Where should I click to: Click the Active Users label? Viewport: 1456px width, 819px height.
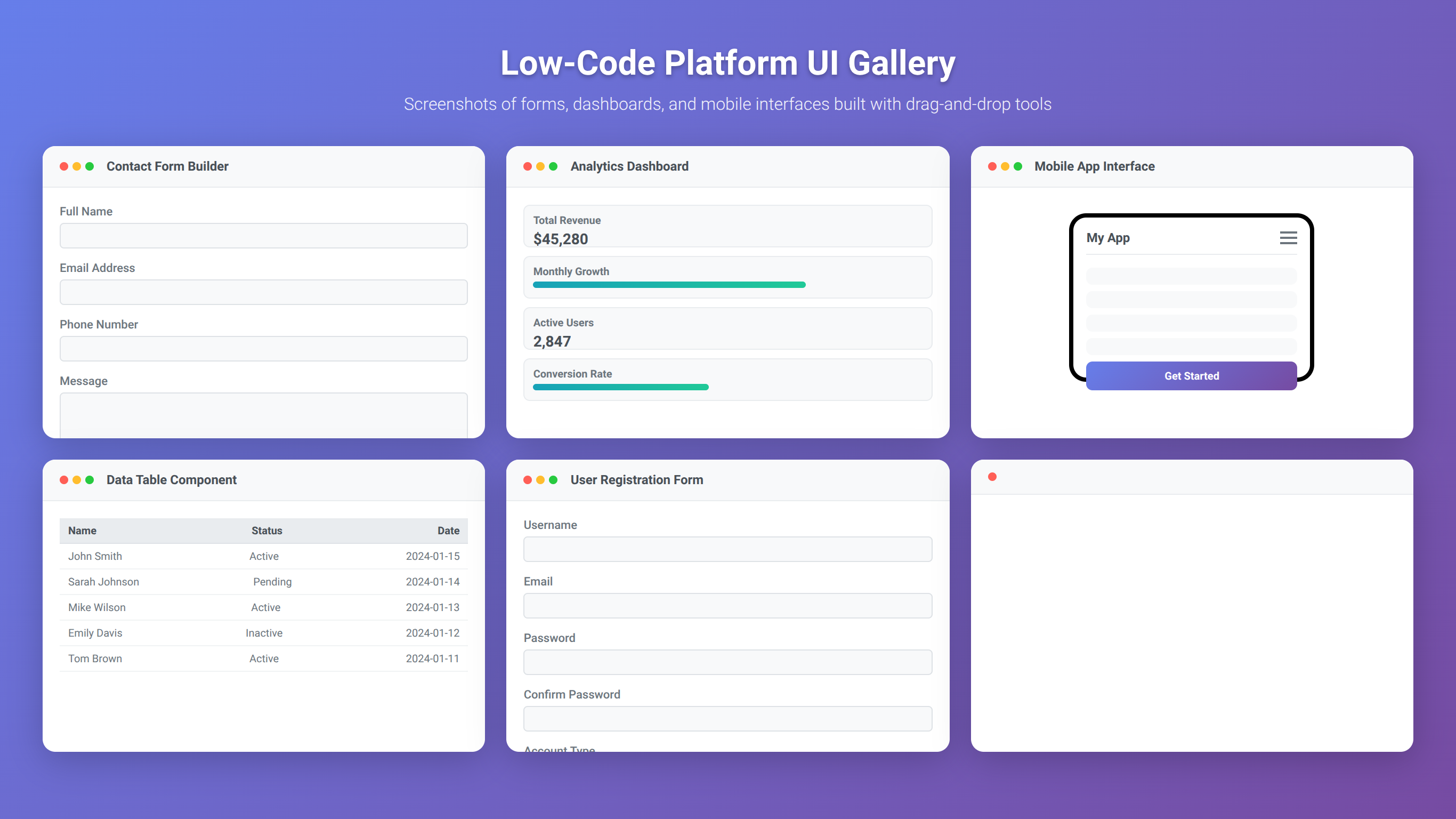563,323
